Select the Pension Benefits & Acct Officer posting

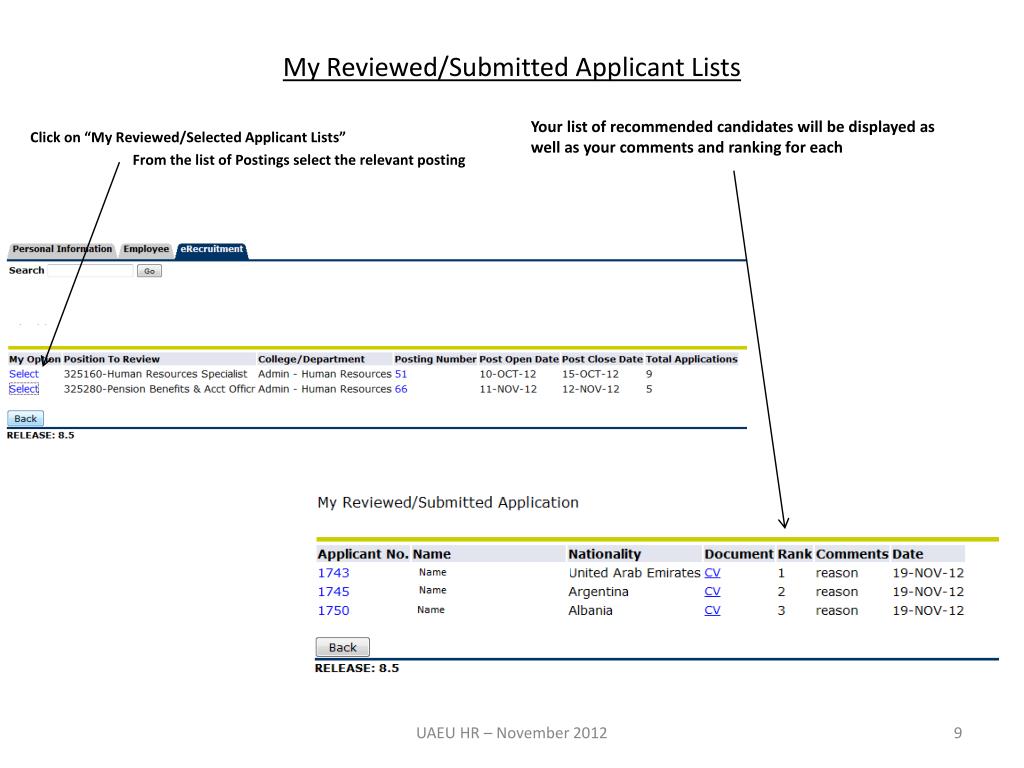coord(24,389)
